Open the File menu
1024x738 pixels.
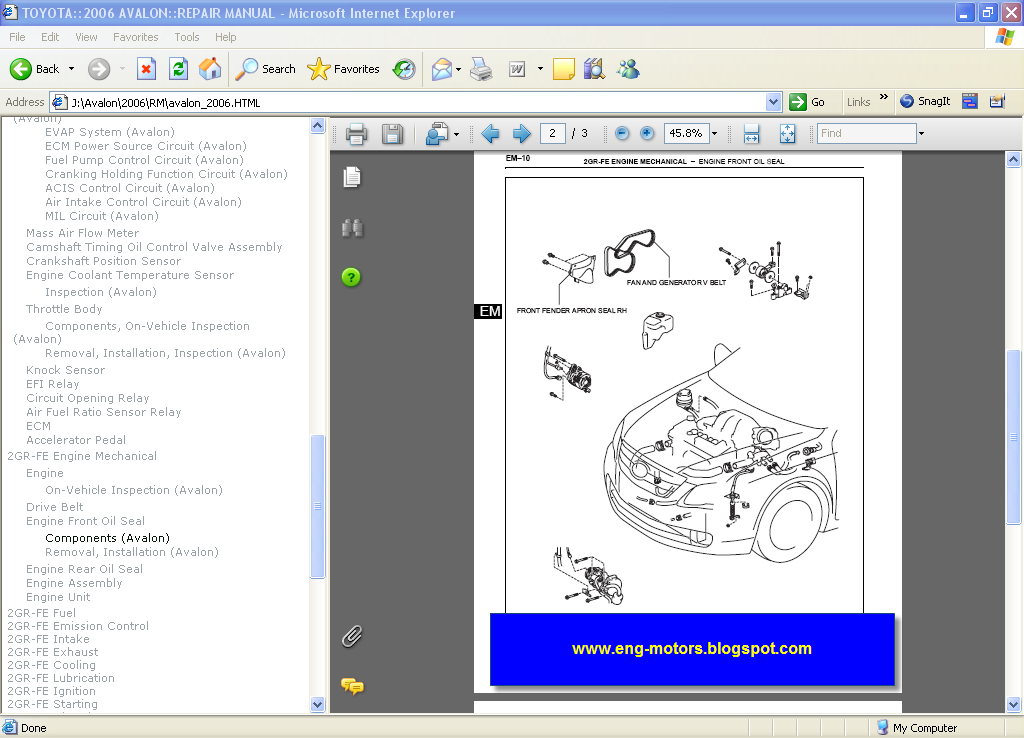[x=18, y=37]
